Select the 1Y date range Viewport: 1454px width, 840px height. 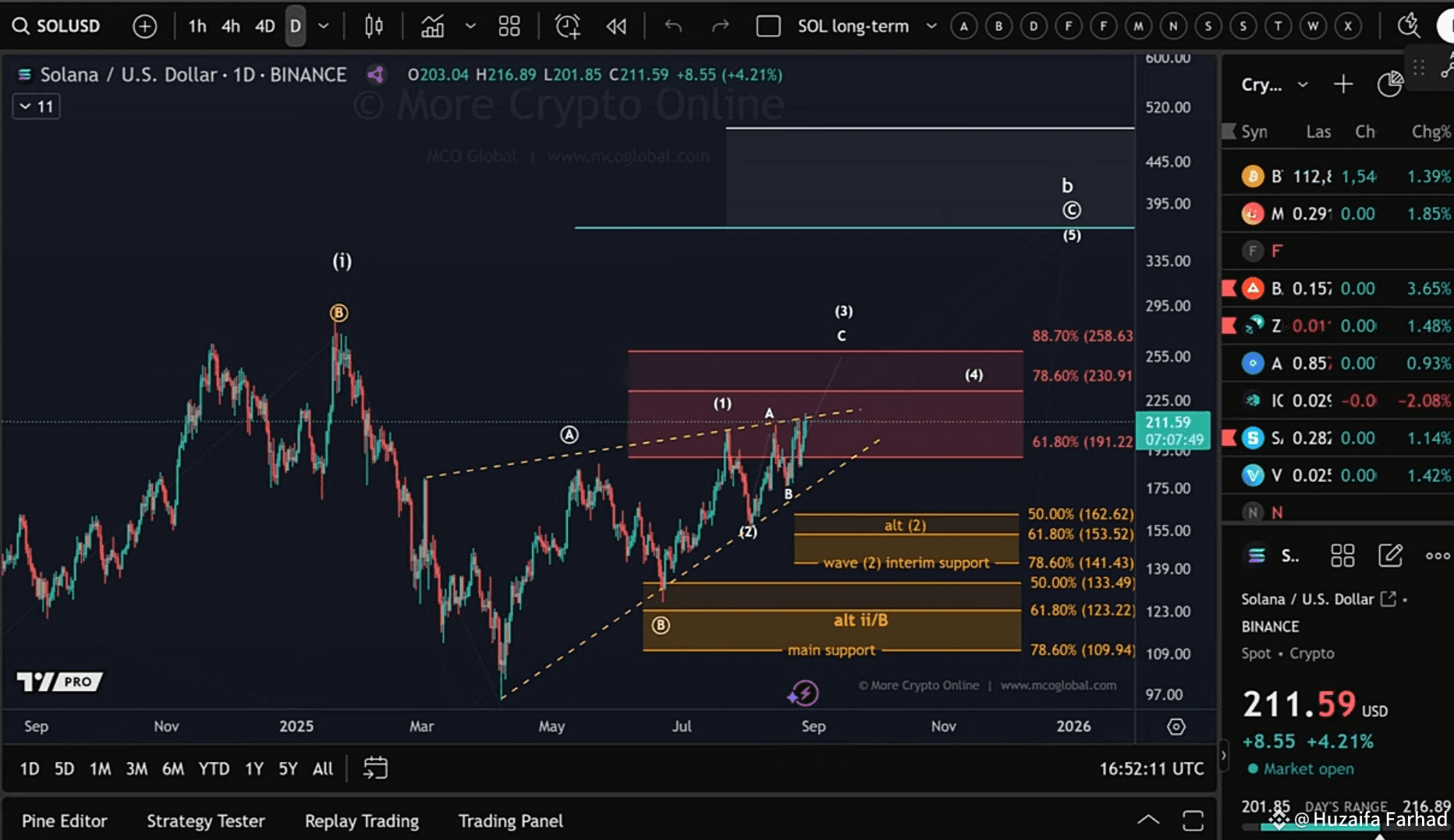[x=254, y=768]
